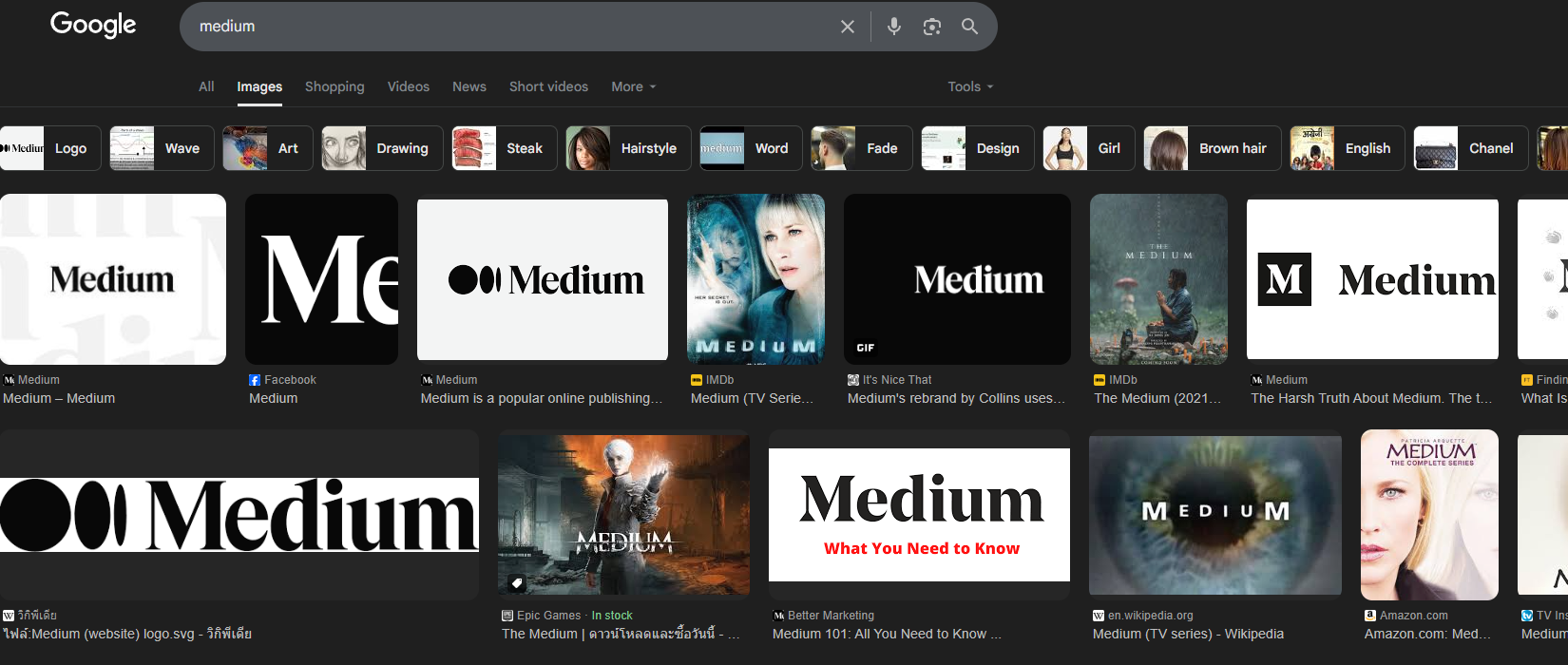
Task: Click into the search field containing medium
Action: click(x=513, y=27)
